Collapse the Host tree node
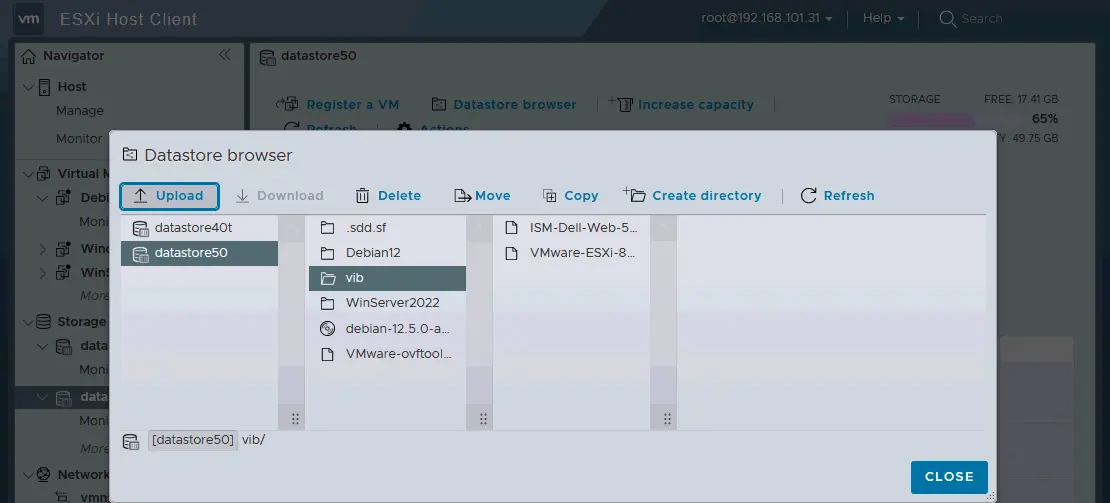The height and width of the screenshot is (503, 1110). tap(28, 87)
